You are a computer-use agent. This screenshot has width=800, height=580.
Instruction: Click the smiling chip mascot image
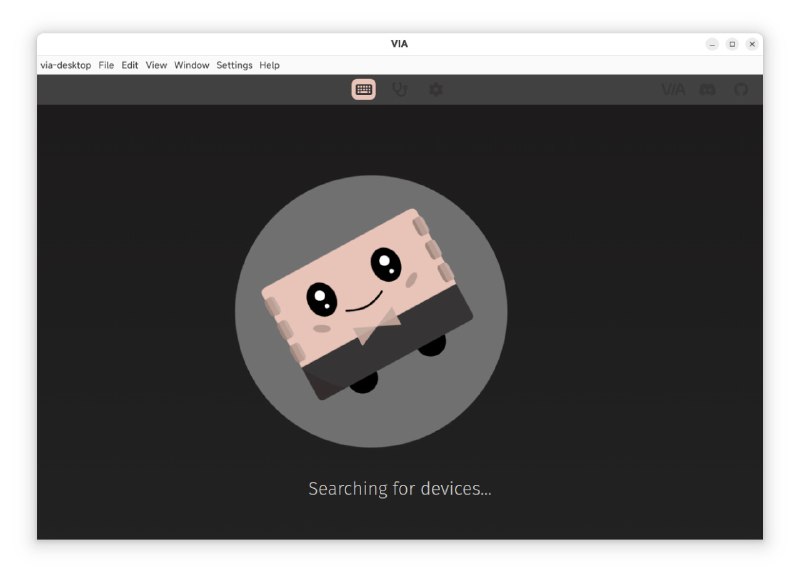point(371,311)
